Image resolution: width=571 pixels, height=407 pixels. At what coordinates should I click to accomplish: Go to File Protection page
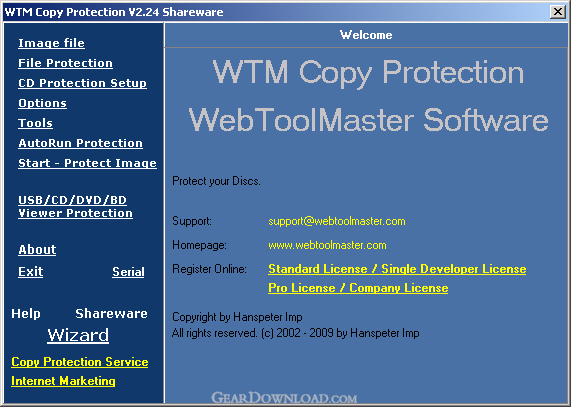66,63
